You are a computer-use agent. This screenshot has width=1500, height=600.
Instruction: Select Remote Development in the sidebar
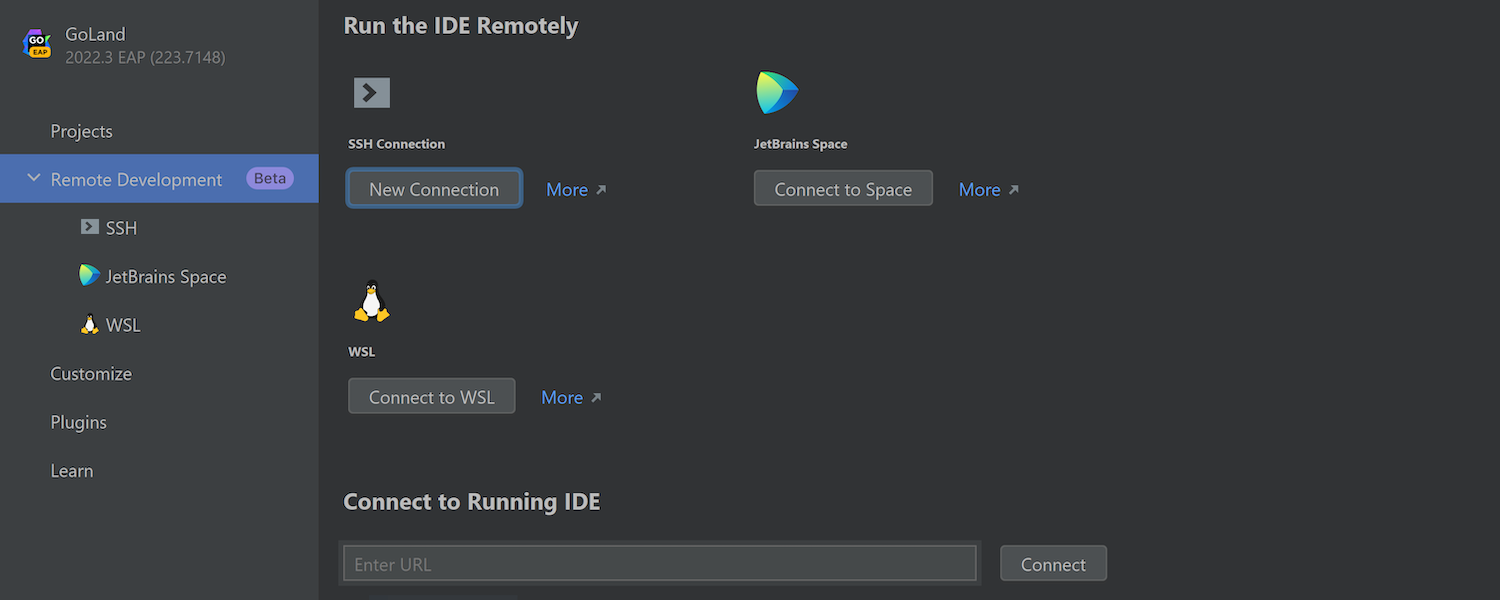tap(159, 179)
